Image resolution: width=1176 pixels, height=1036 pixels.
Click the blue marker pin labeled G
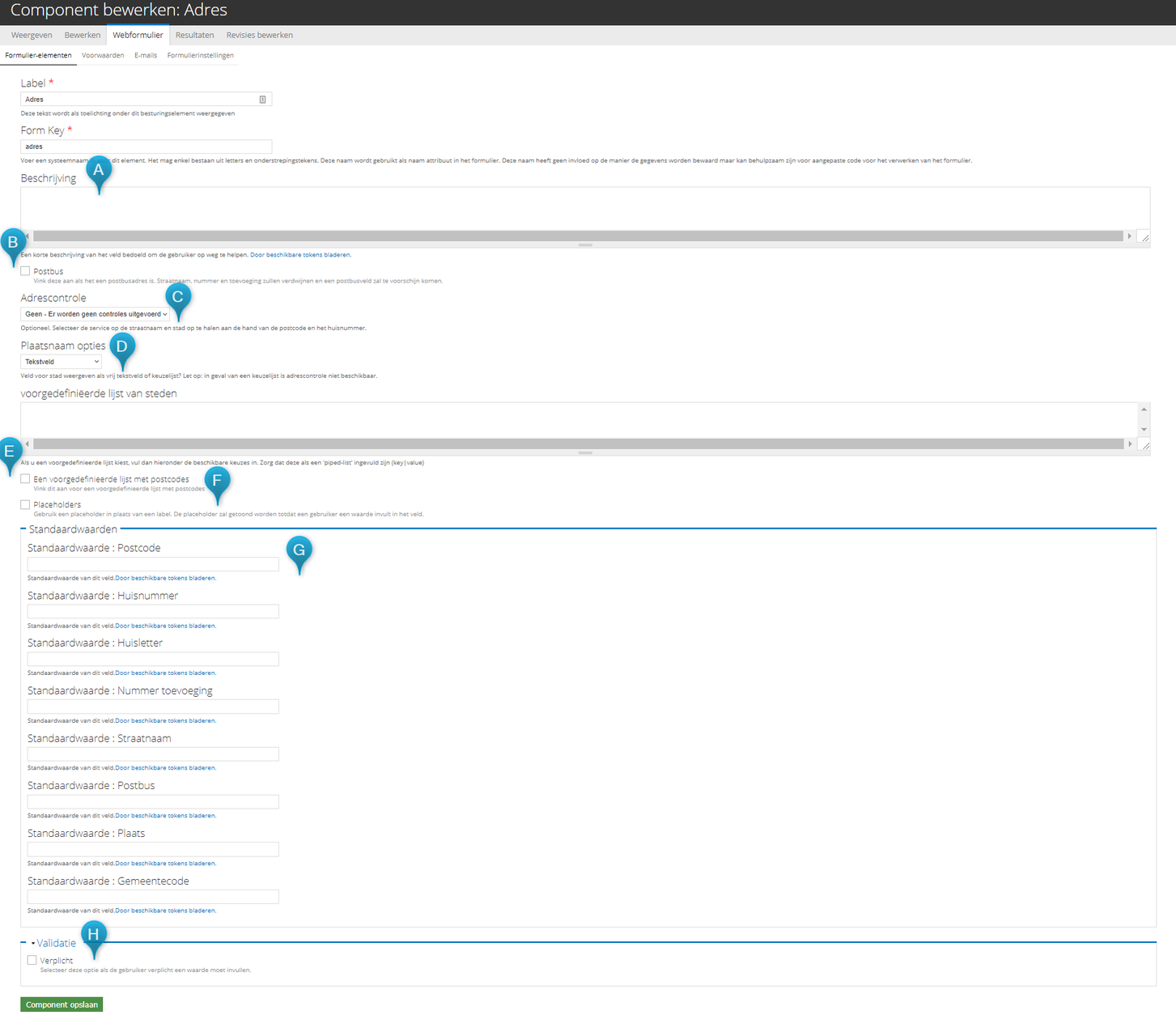(x=299, y=551)
